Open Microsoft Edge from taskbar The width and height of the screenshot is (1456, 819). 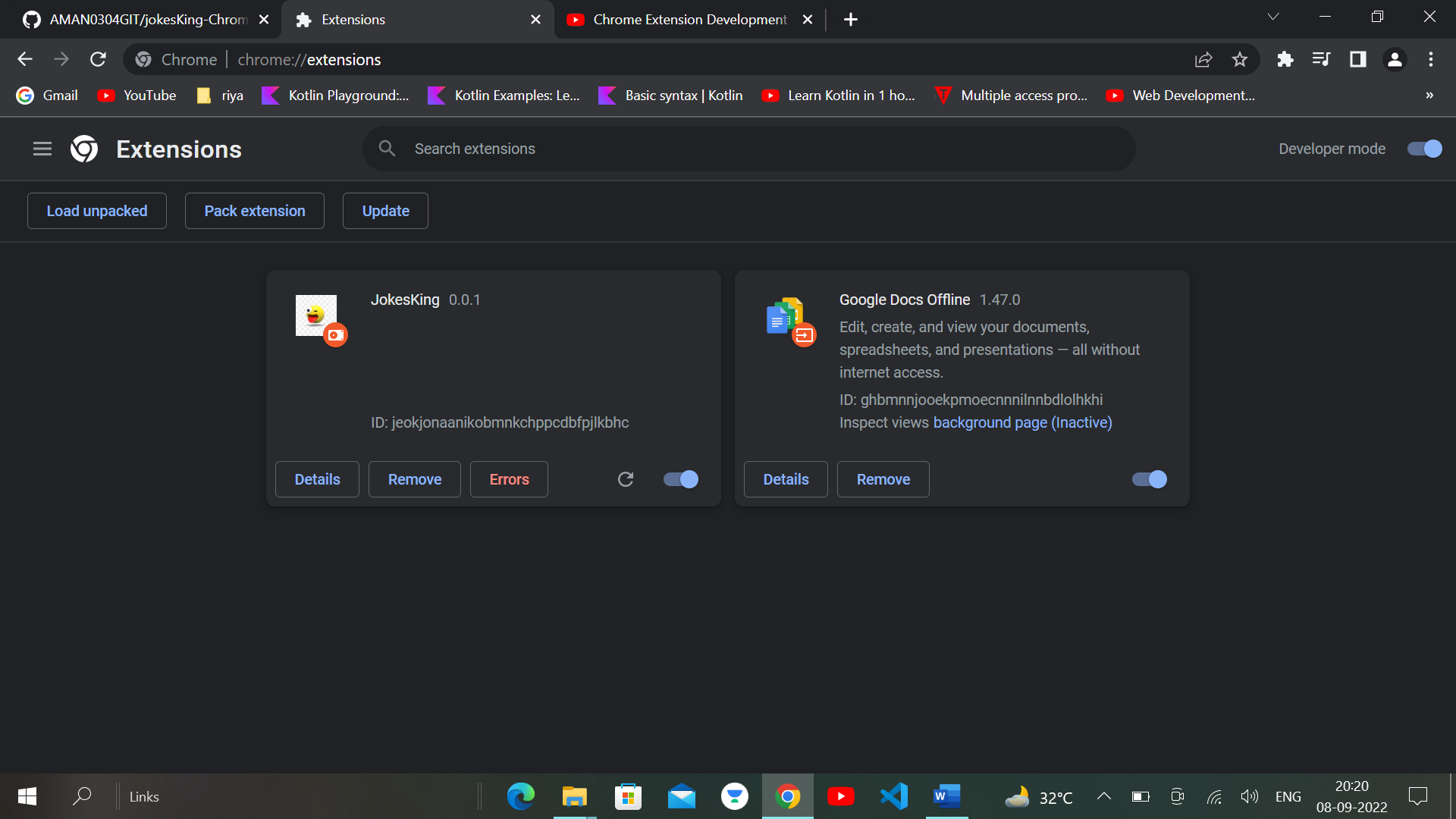click(521, 796)
